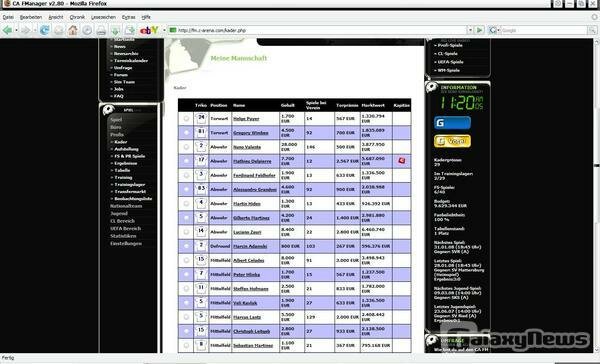Click the jersey 14 icon for Luciano Zauri
Screen dimensions: 600x364
coord(201,232)
